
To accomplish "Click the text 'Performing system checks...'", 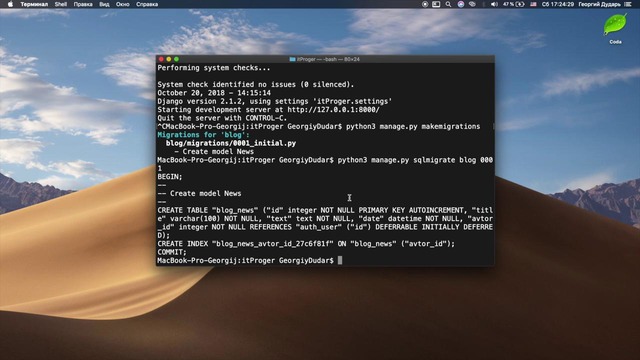I will 213,68.
